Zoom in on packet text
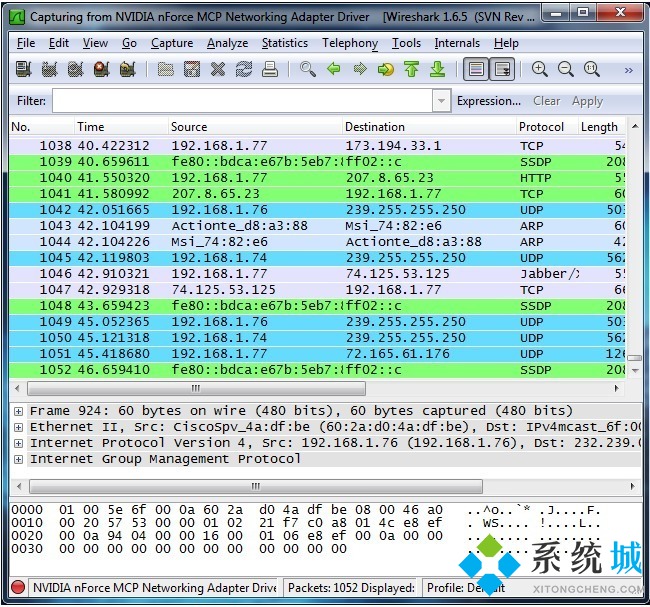The width and height of the screenshot is (650, 607). tap(540, 69)
